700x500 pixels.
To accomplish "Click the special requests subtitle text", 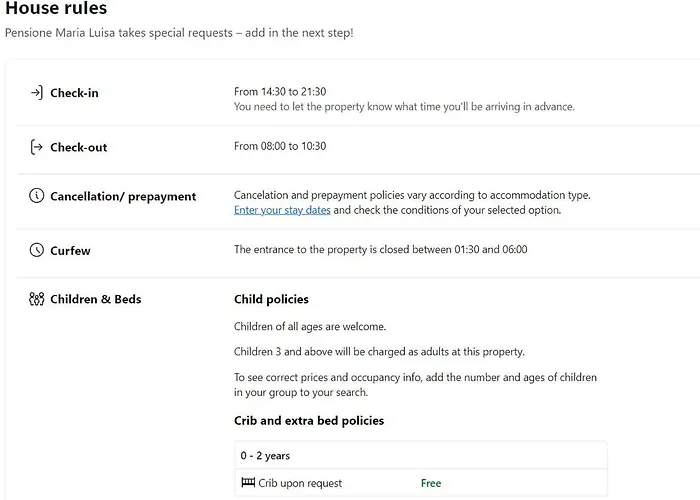I will (179, 33).
